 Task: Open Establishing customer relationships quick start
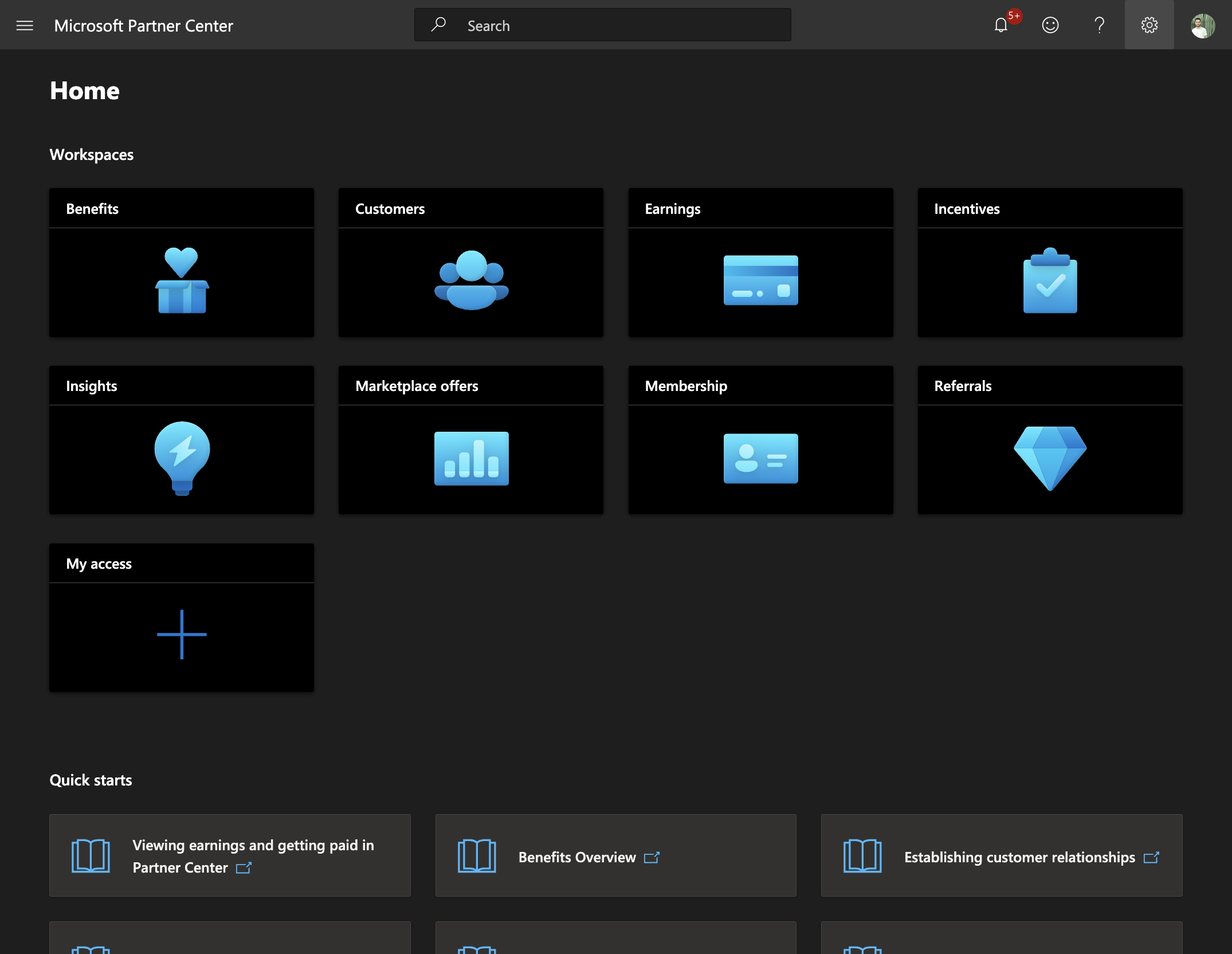1001,855
